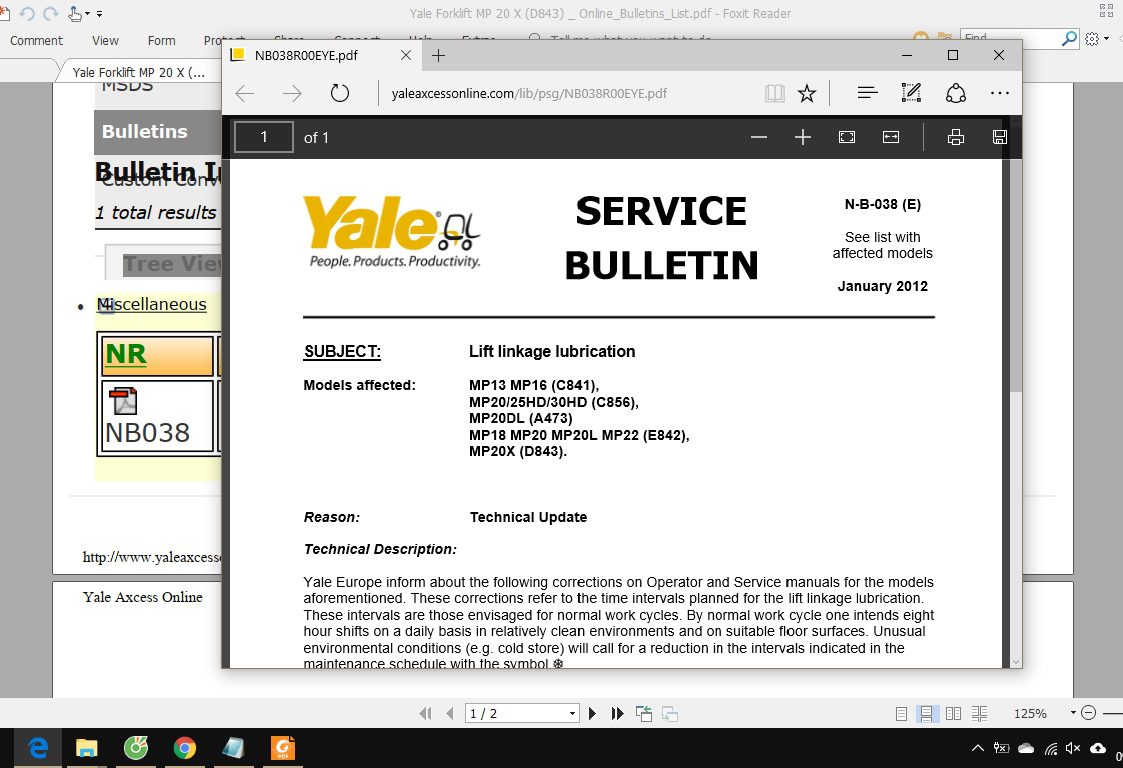Make a web note with pen icon
Screen dimensions: 1123x768
coord(911,92)
